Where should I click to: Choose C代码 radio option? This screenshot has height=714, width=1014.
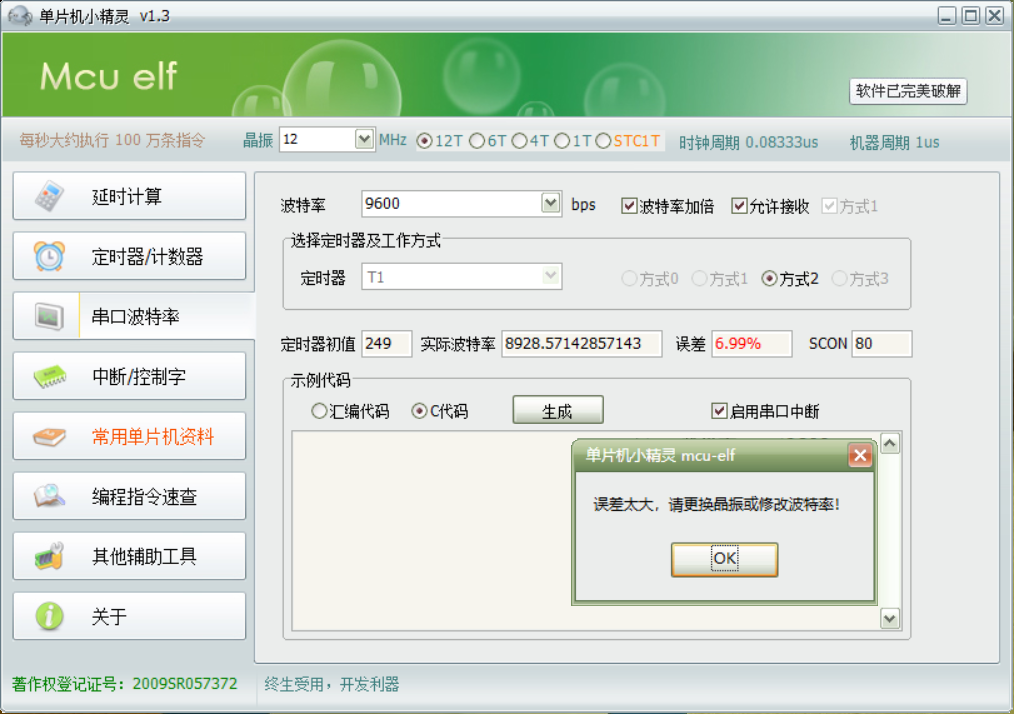click(419, 411)
